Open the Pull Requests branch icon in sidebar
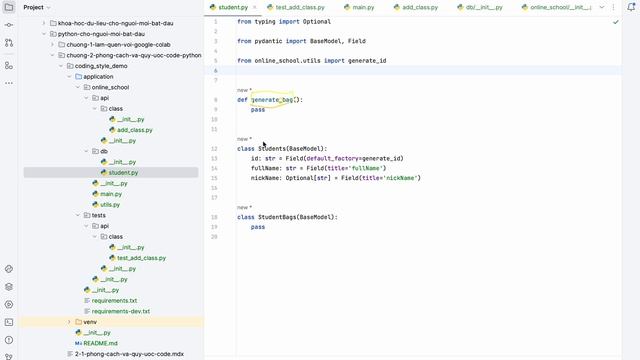Screen dimensions: 640x360 [9, 43]
